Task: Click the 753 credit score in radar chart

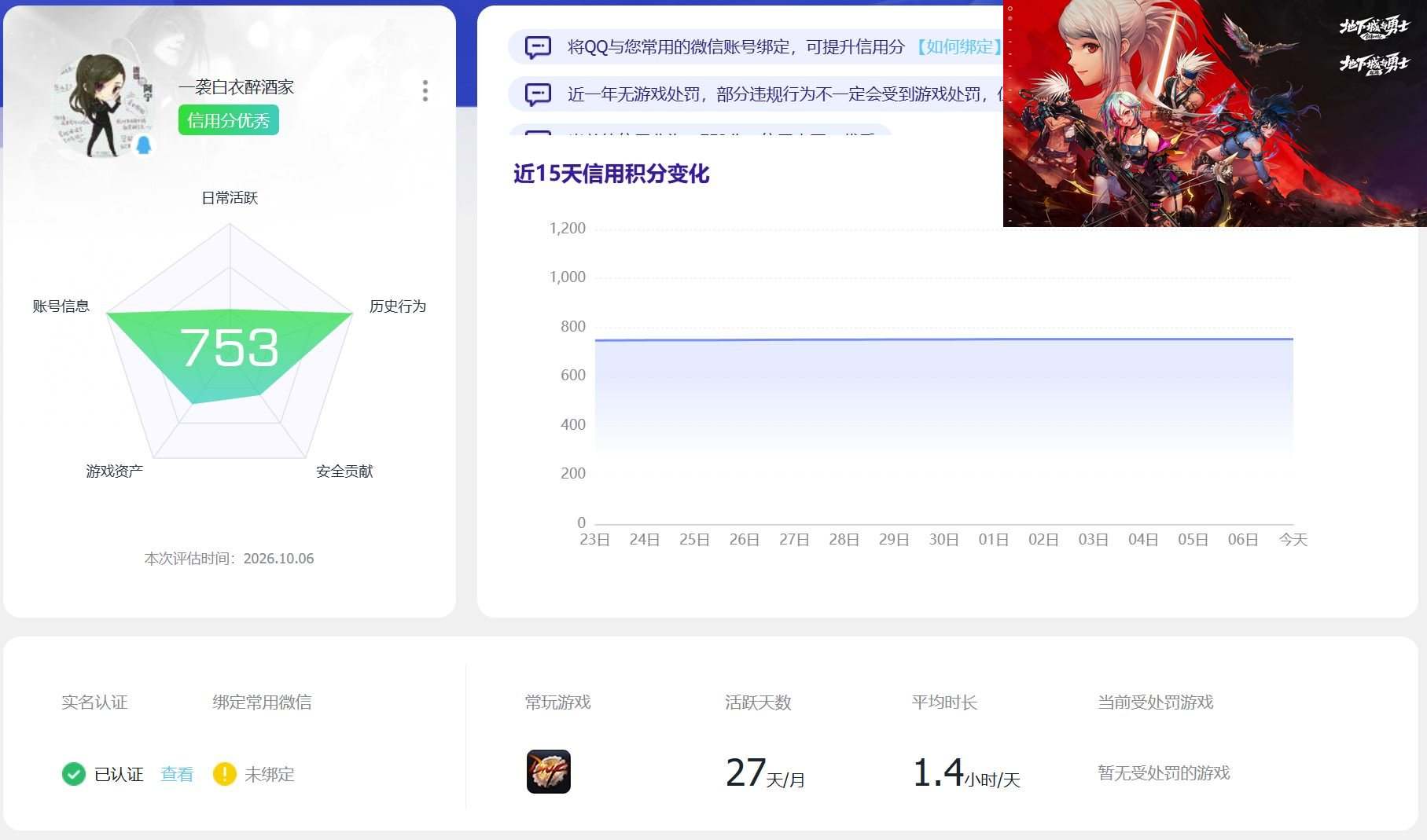Action: pos(230,347)
